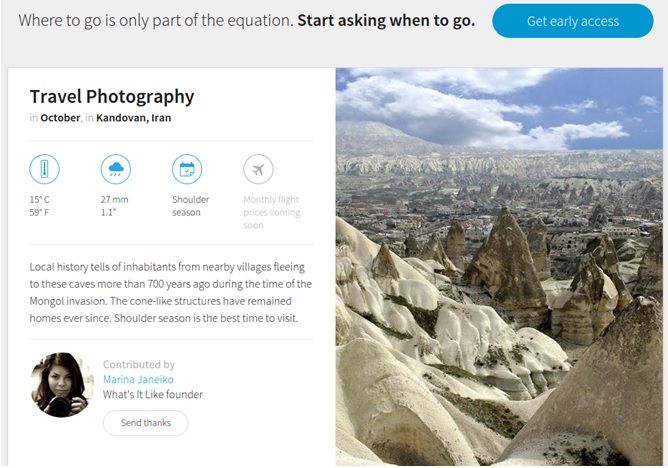Click the Get early access button

[572, 21]
